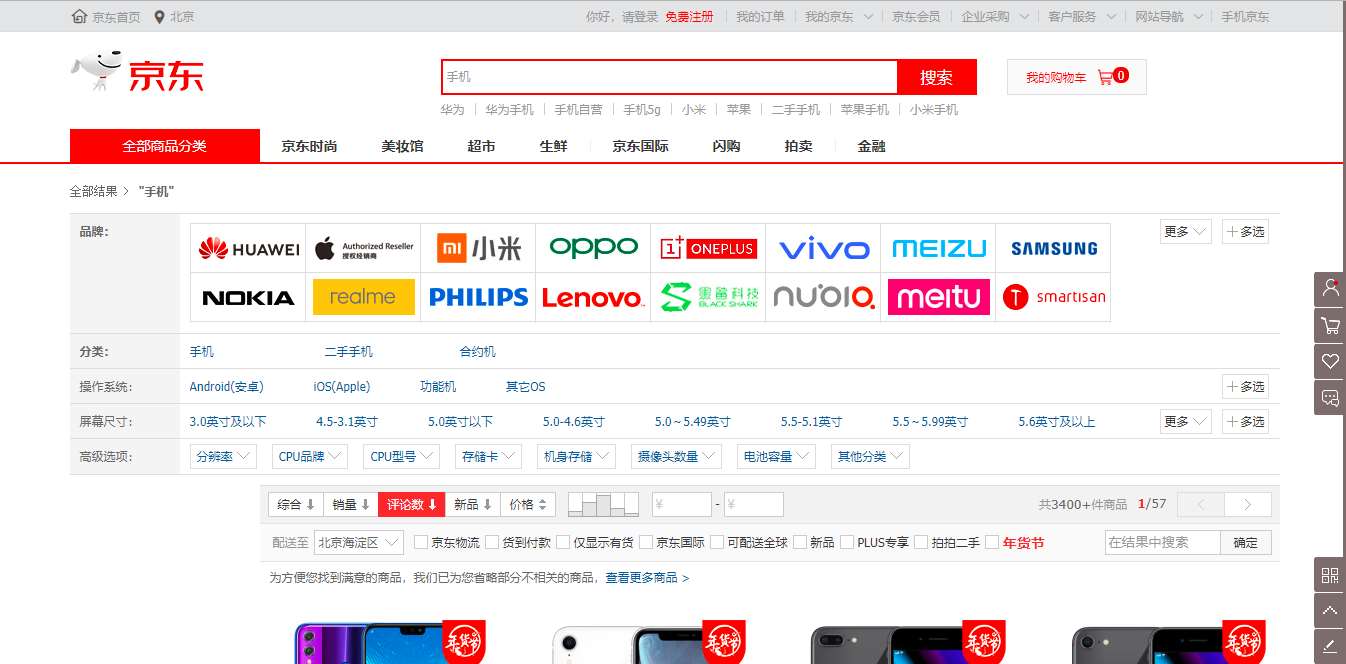Pick the yellow realme brand logo
Screen dimensions: 1346x664
[363, 297]
